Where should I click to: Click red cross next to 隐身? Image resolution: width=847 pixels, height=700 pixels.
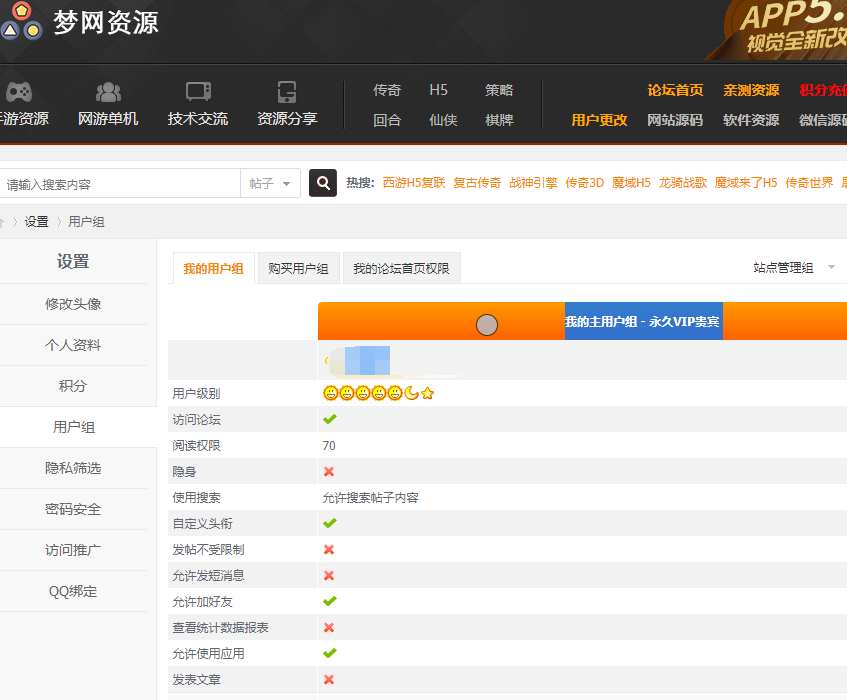coord(329,472)
